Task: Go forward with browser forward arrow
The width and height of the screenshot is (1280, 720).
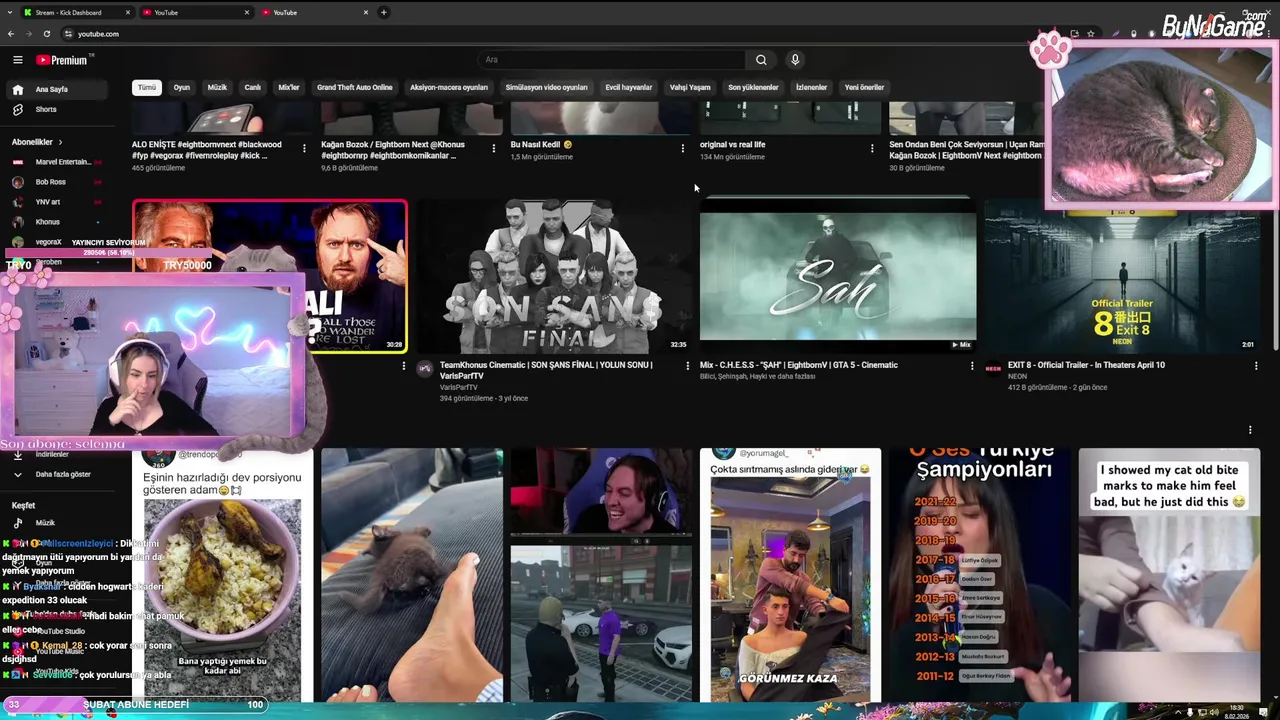Action: 29,34
